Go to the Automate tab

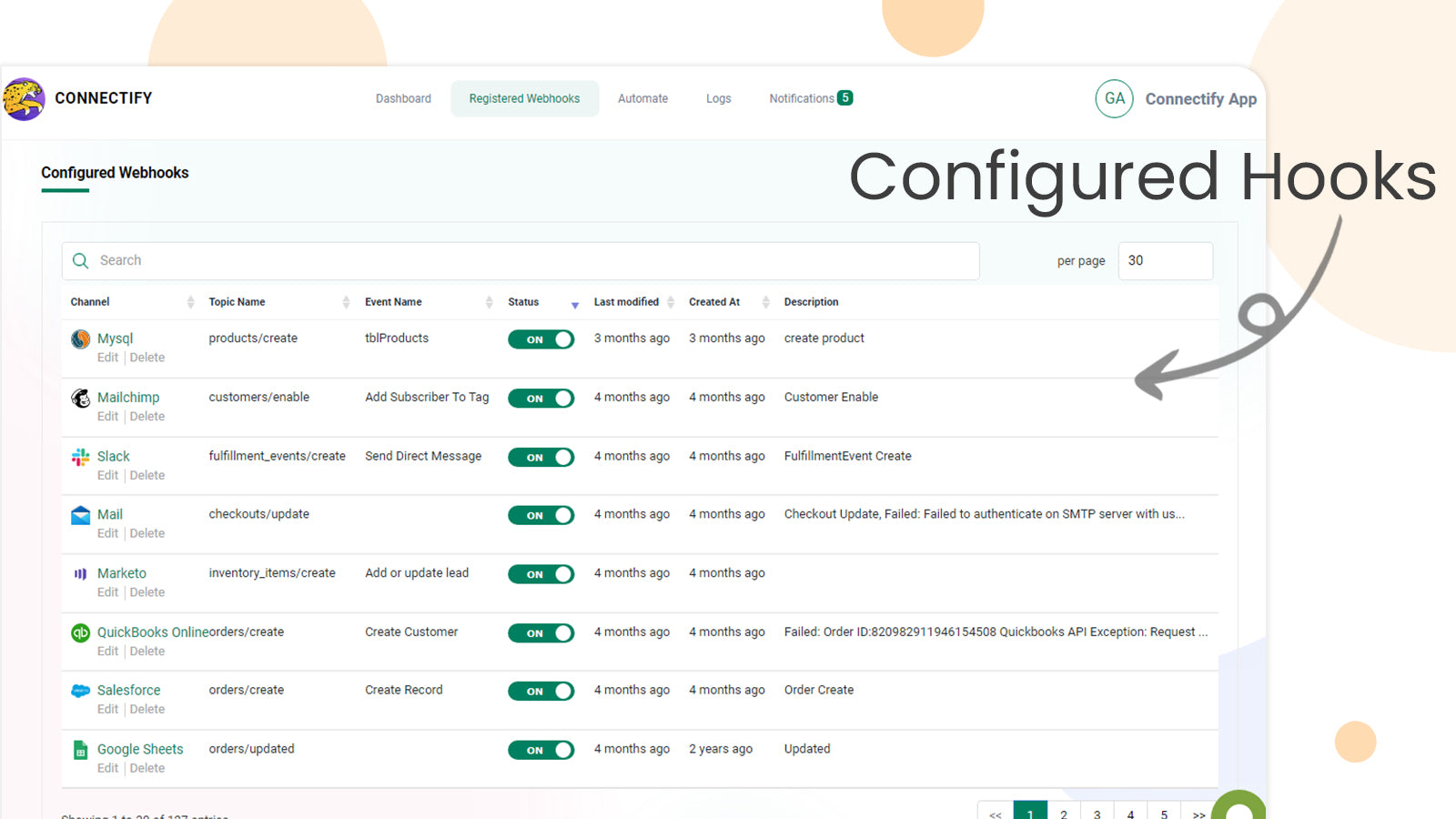pos(642,98)
